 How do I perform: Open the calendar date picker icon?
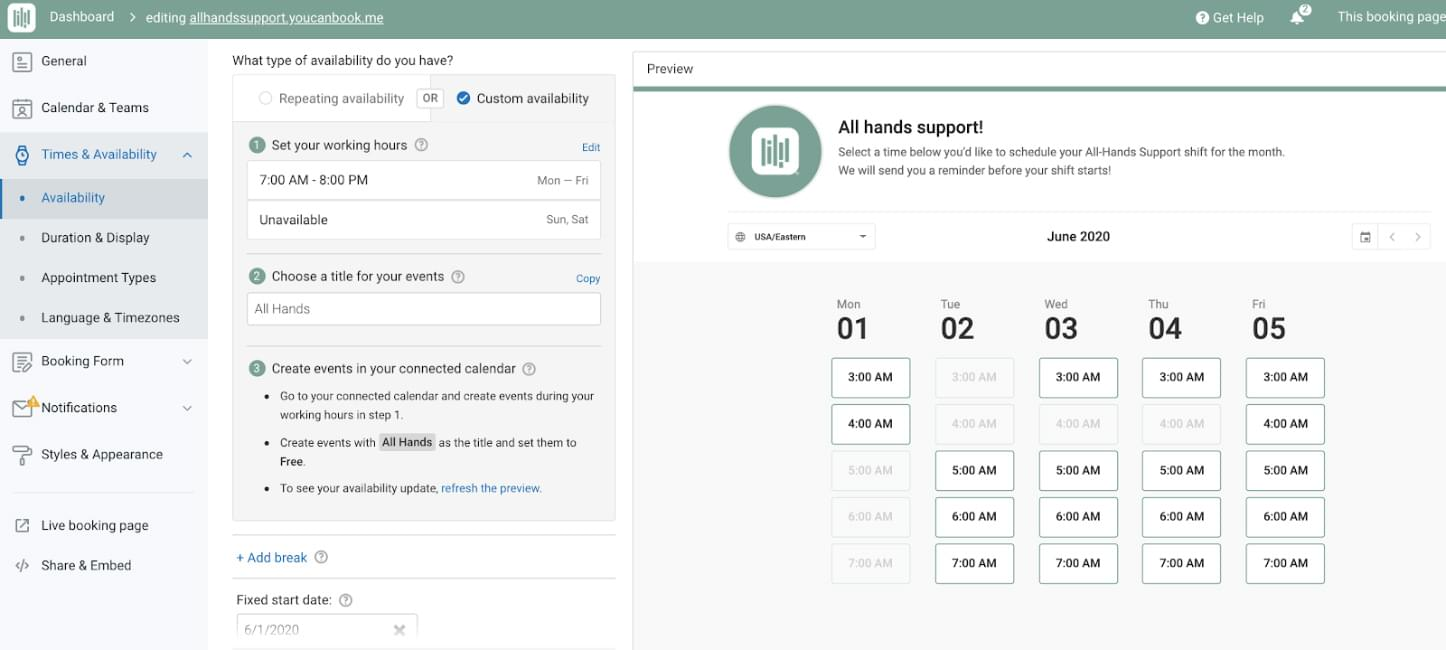click(x=1365, y=237)
